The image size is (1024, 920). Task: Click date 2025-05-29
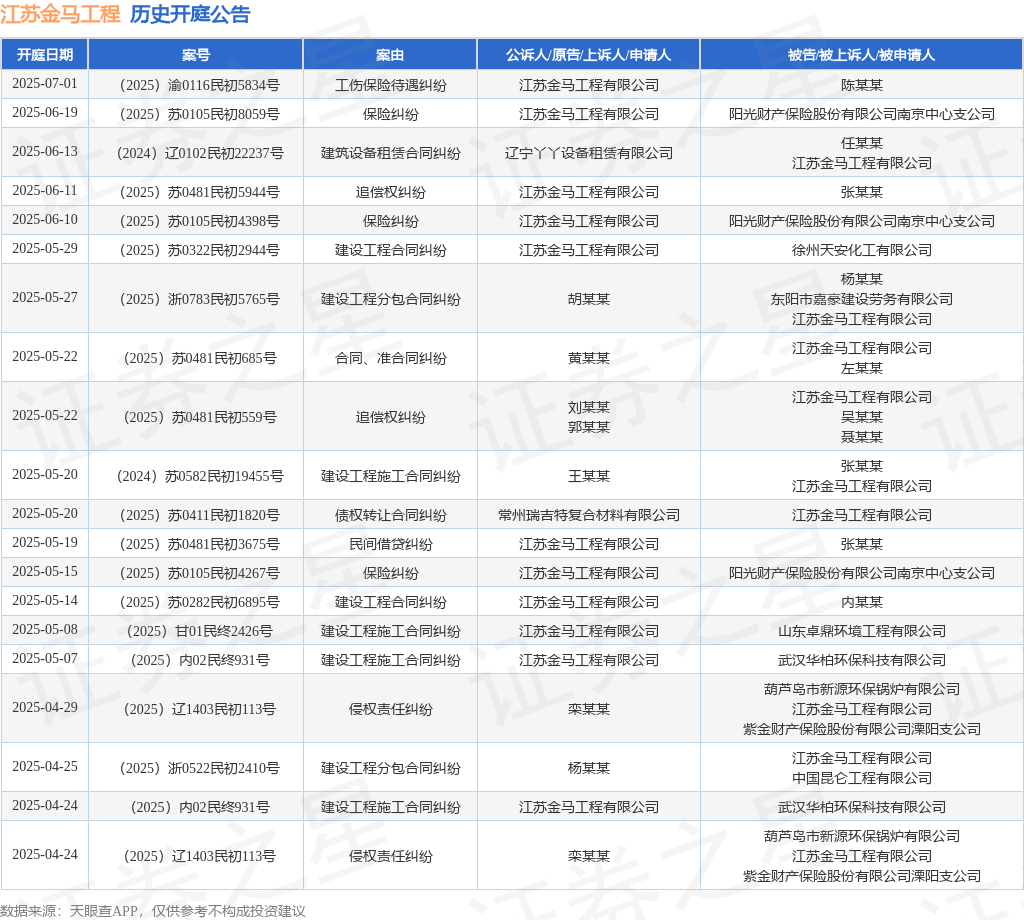click(x=44, y=249)
